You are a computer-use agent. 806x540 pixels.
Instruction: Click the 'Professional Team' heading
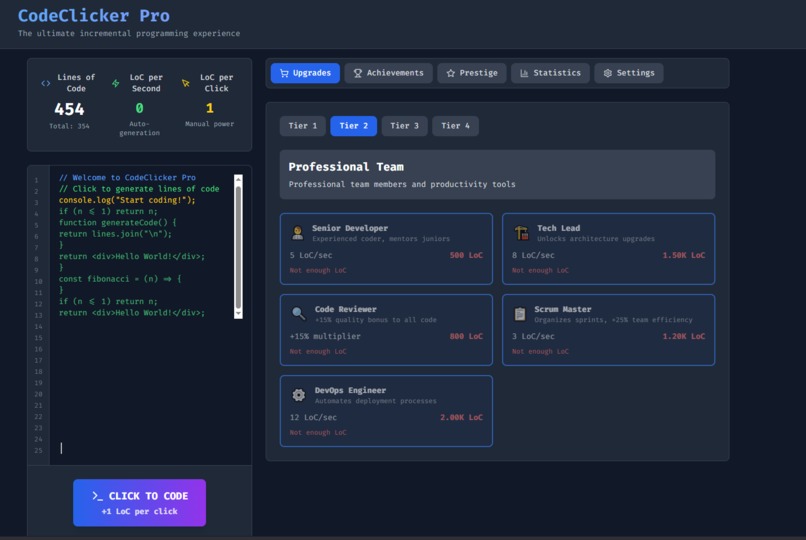coord(346,167)
